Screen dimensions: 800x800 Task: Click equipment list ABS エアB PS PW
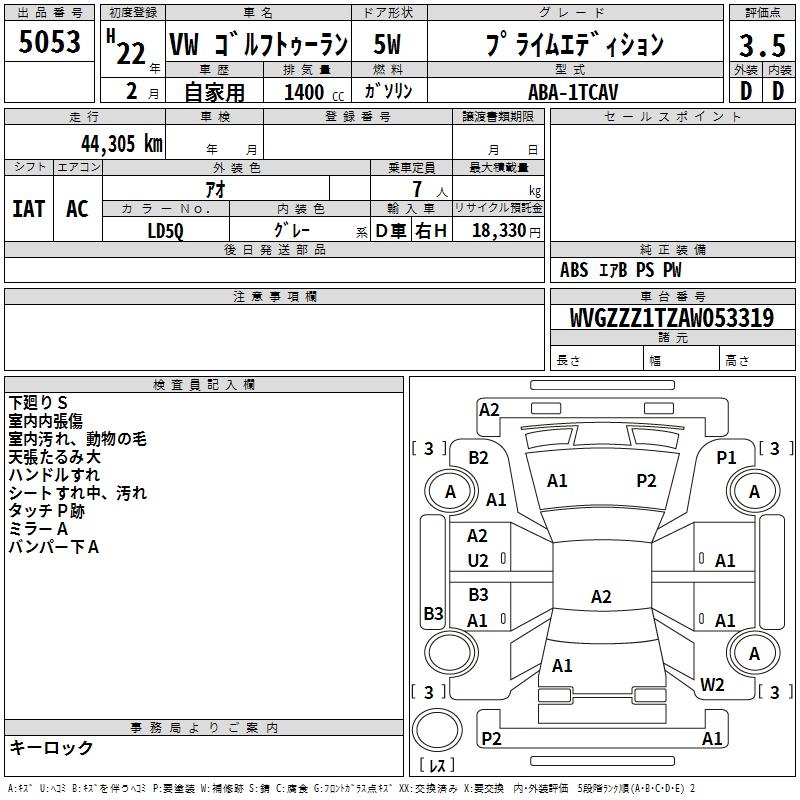[620, 270]
